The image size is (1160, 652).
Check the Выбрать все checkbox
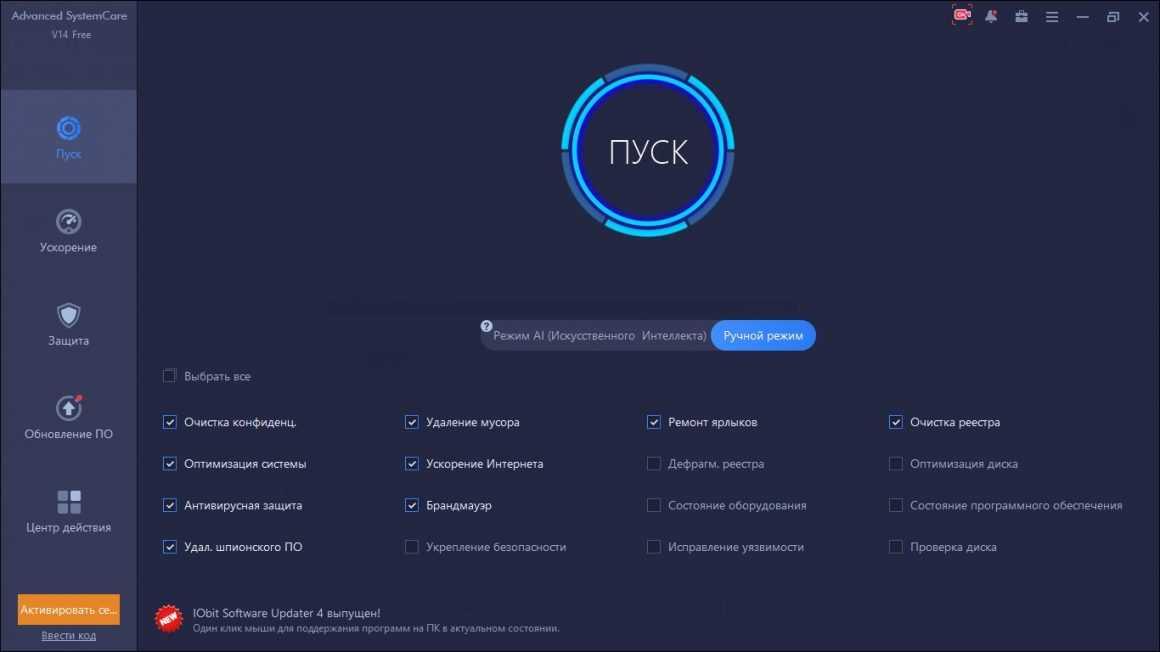[x=169, y=376]
